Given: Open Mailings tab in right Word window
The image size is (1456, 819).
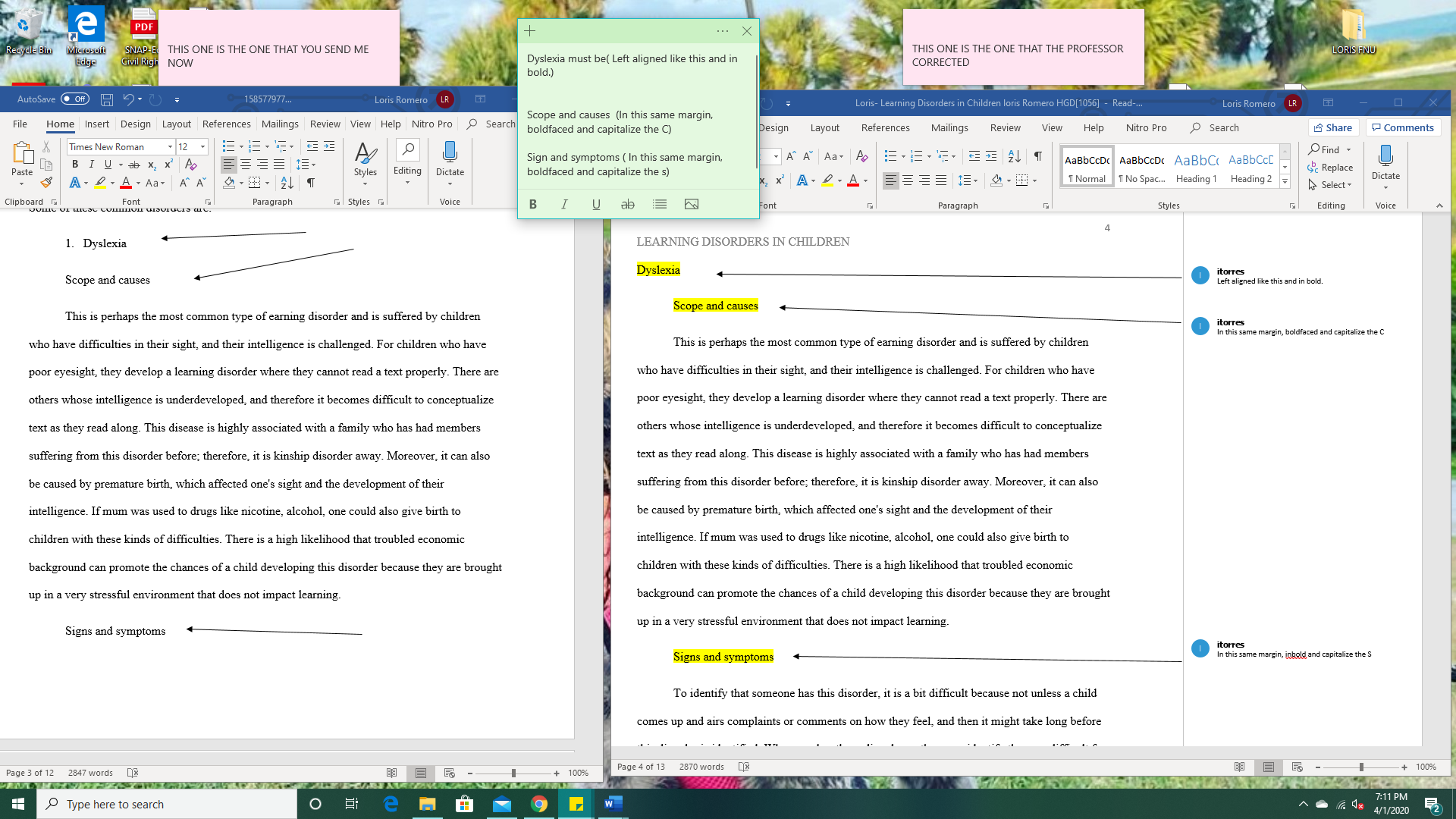Looking at the screenshot, I should point(949,127).
